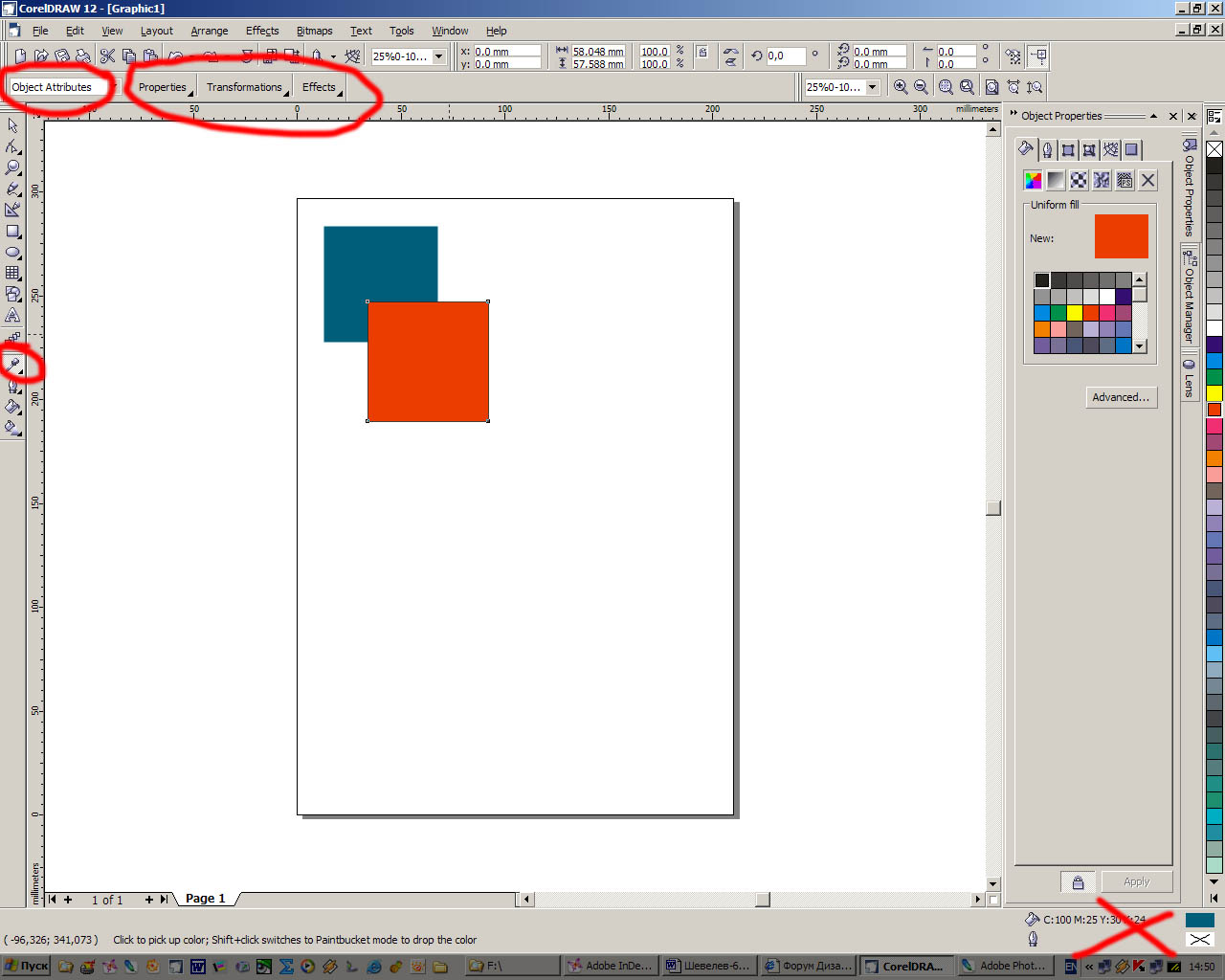This screenshot has width=1225, height=980.
Task: Click the Copy icon in the toolbar
Action: 129,56
